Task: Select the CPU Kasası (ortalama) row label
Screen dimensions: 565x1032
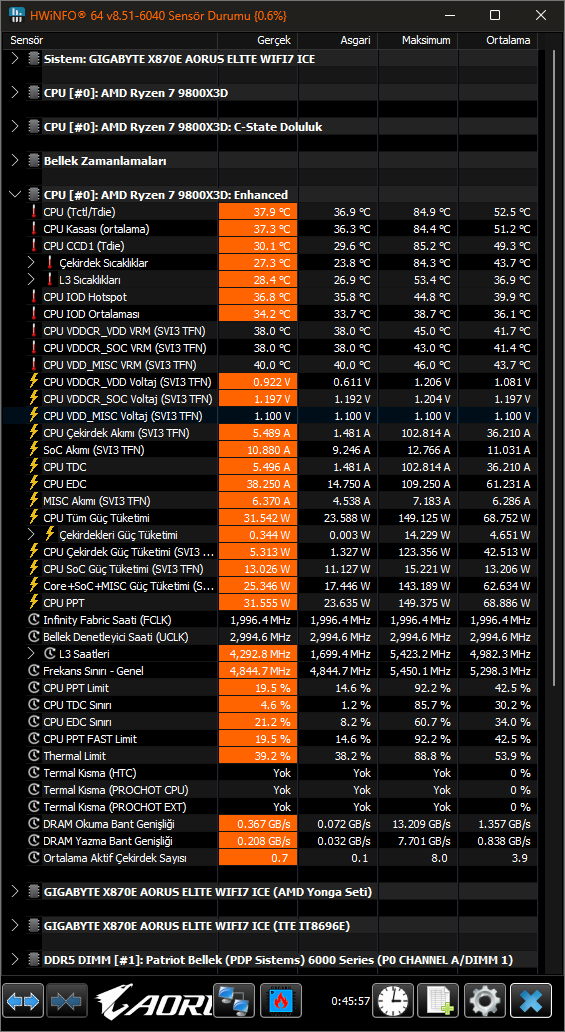Action: click(96, 229)
